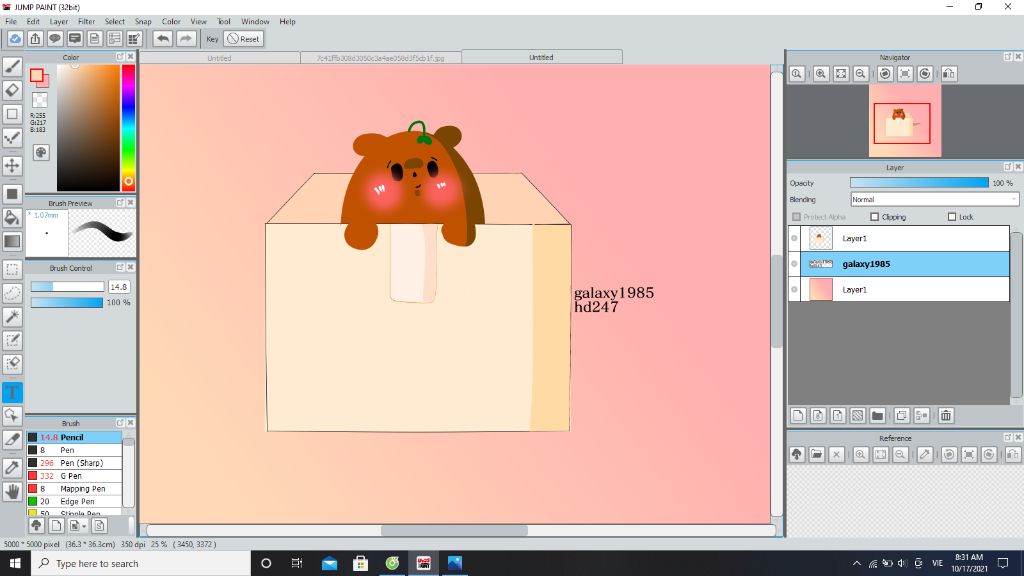
Task: Click the taskbar search box
Action: pos(140,563)
